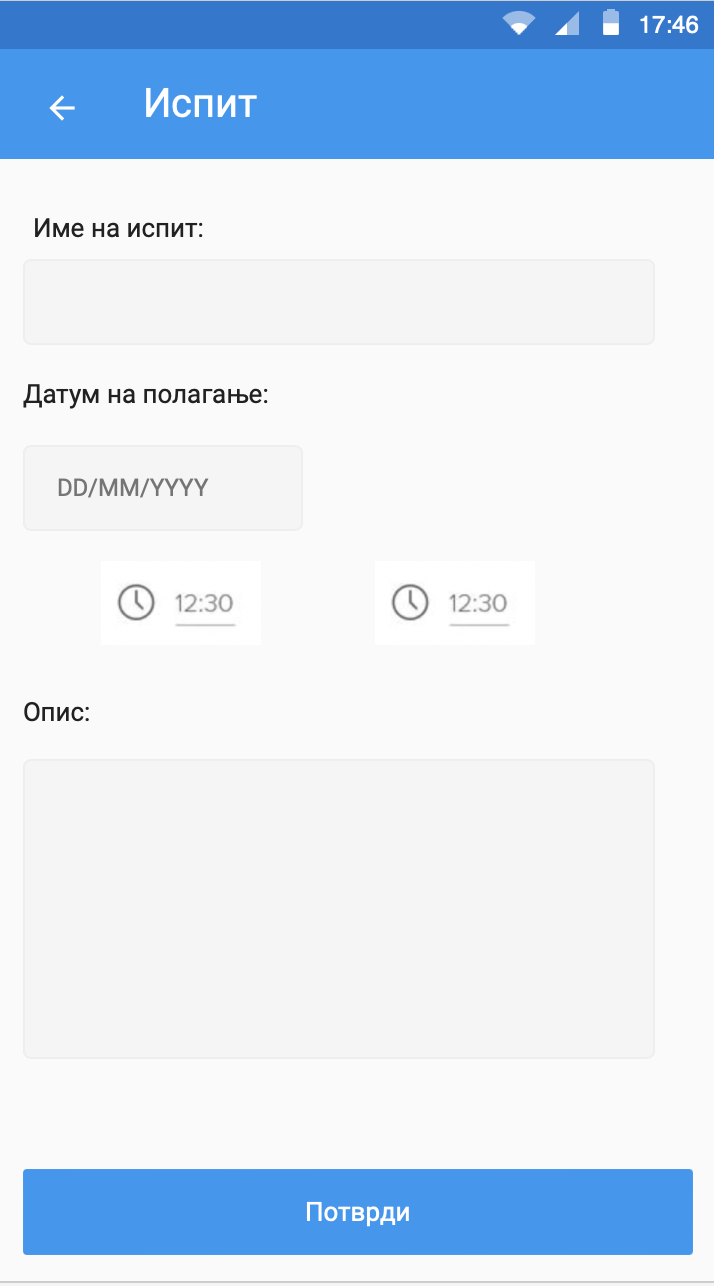Open the DD/MM/YYYY date field
Image resolution: width=714 pixels, height=1286 pixels.
click(x=163, y=488)
